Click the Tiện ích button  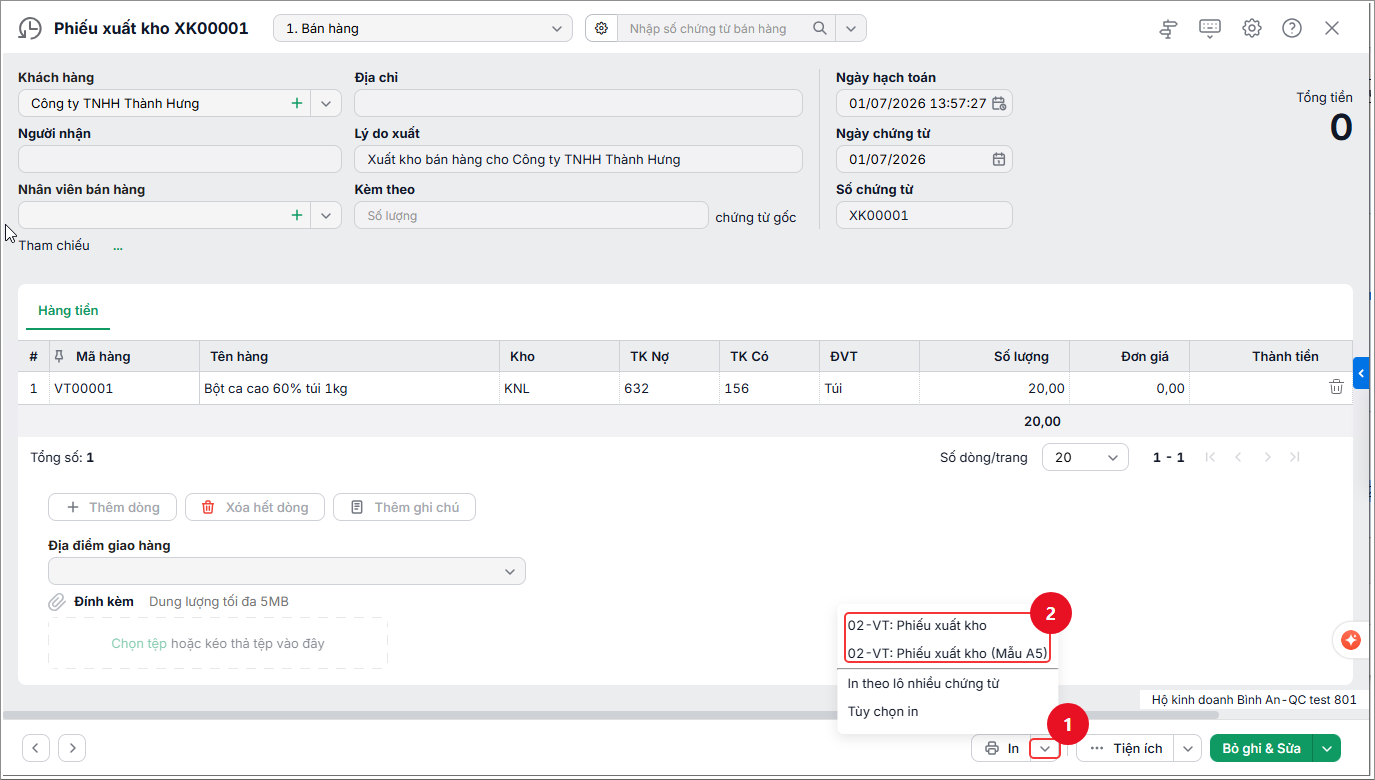coord(1126,748)
